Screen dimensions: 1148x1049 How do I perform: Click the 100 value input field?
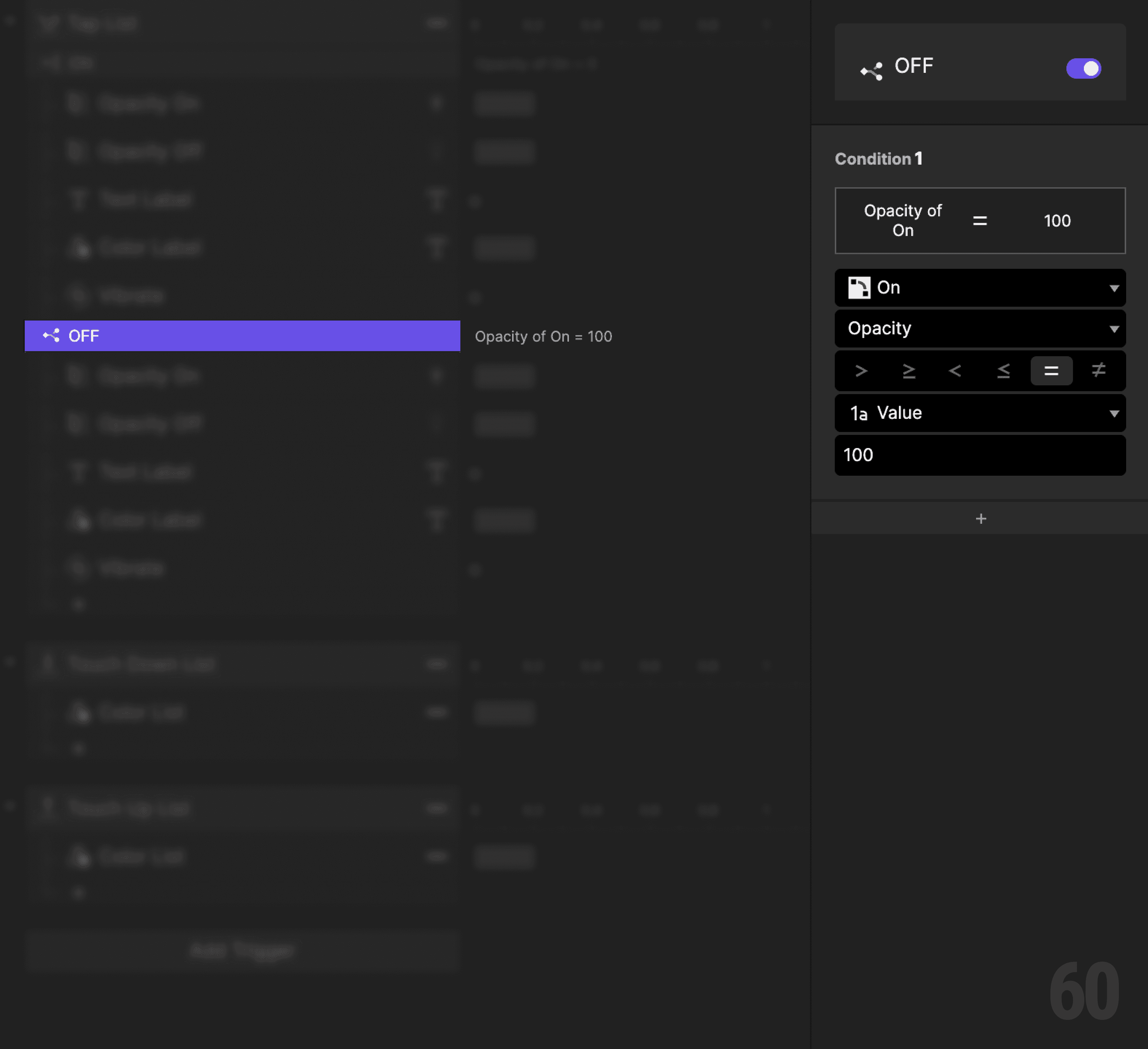979,455
